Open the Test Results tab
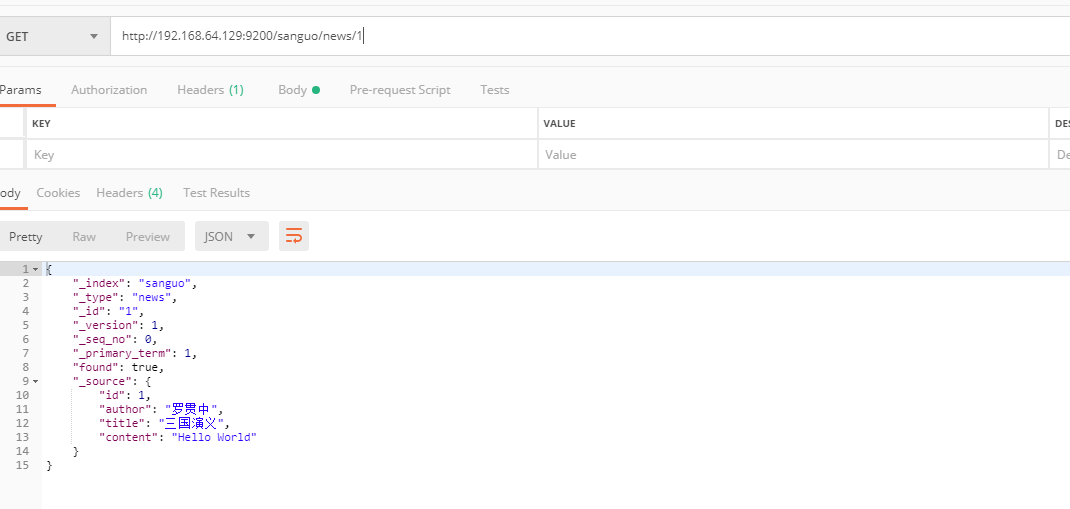 (x=216, y=192)
